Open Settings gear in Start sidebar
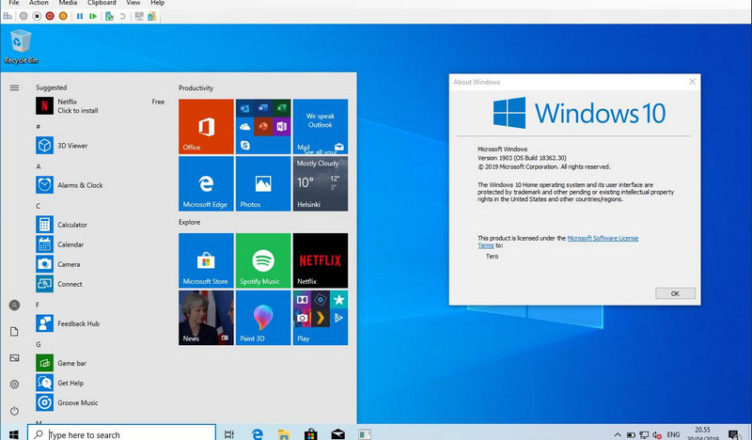This screenshot has width=752, height=440. pyautogui.click(x=14, y=384)
